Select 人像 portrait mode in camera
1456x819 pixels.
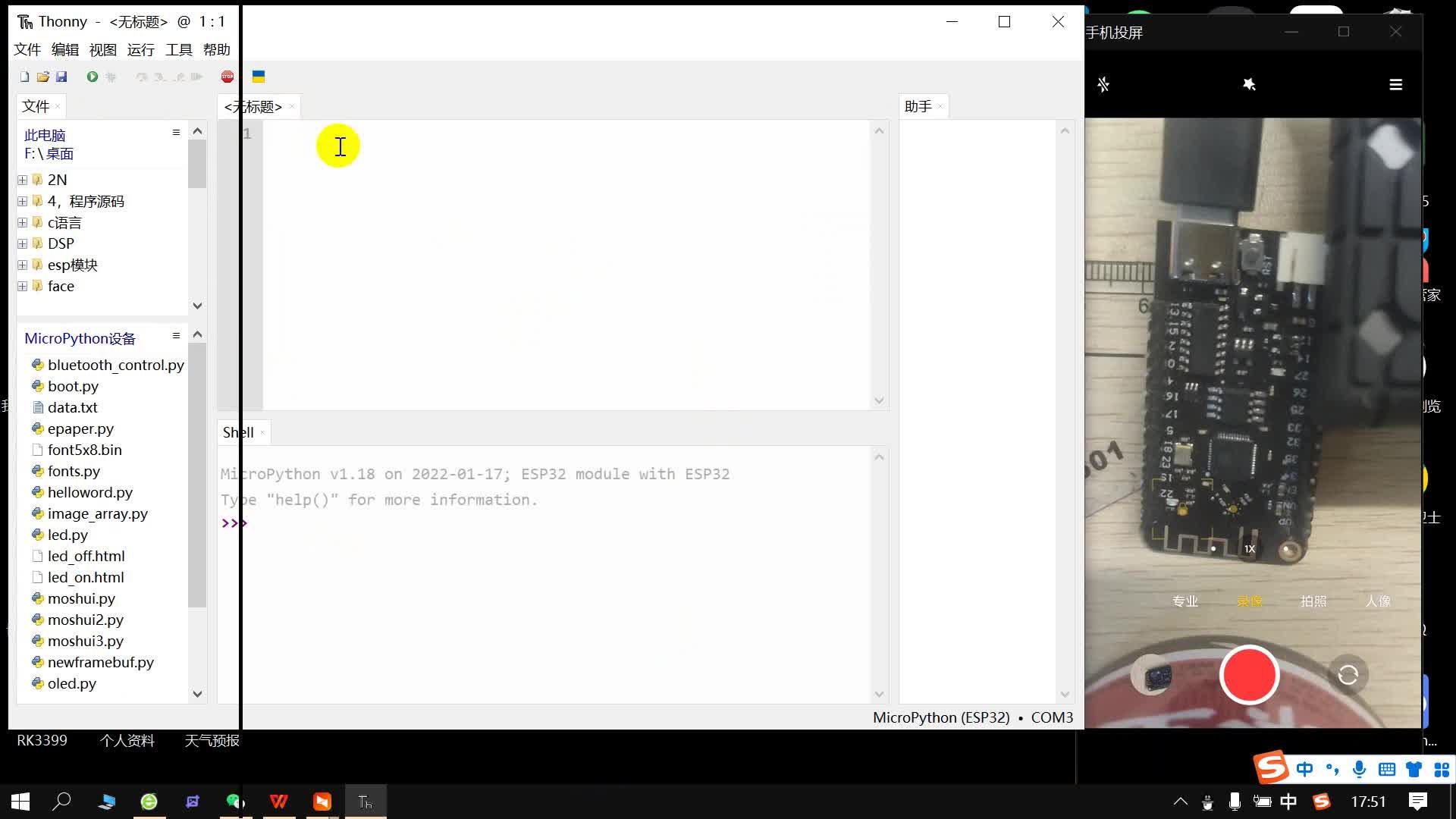(x=1377, y=601)
